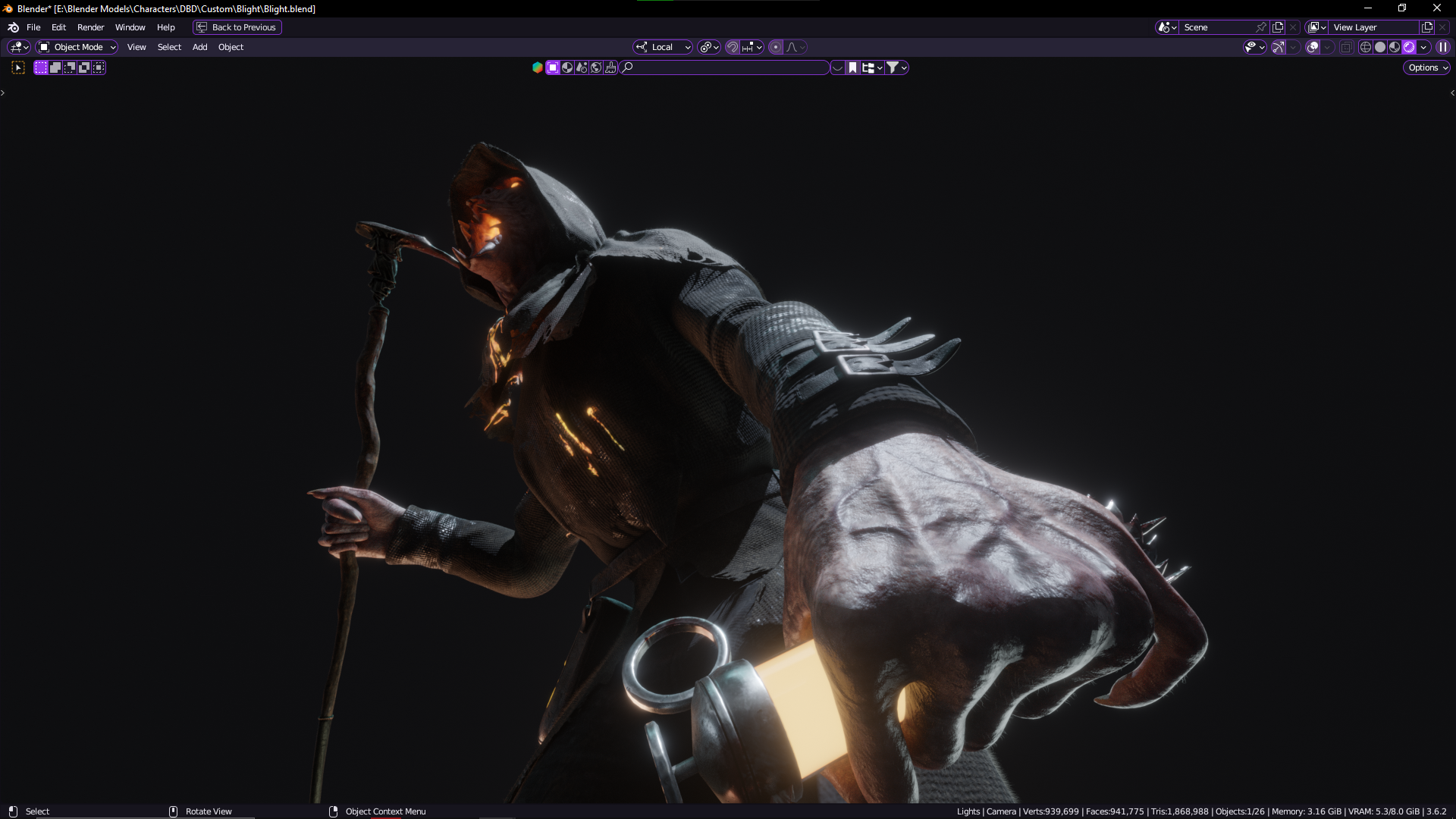1456x819 pixels.
Task: Toggle viewport overlays
Action: (1313, 47)
